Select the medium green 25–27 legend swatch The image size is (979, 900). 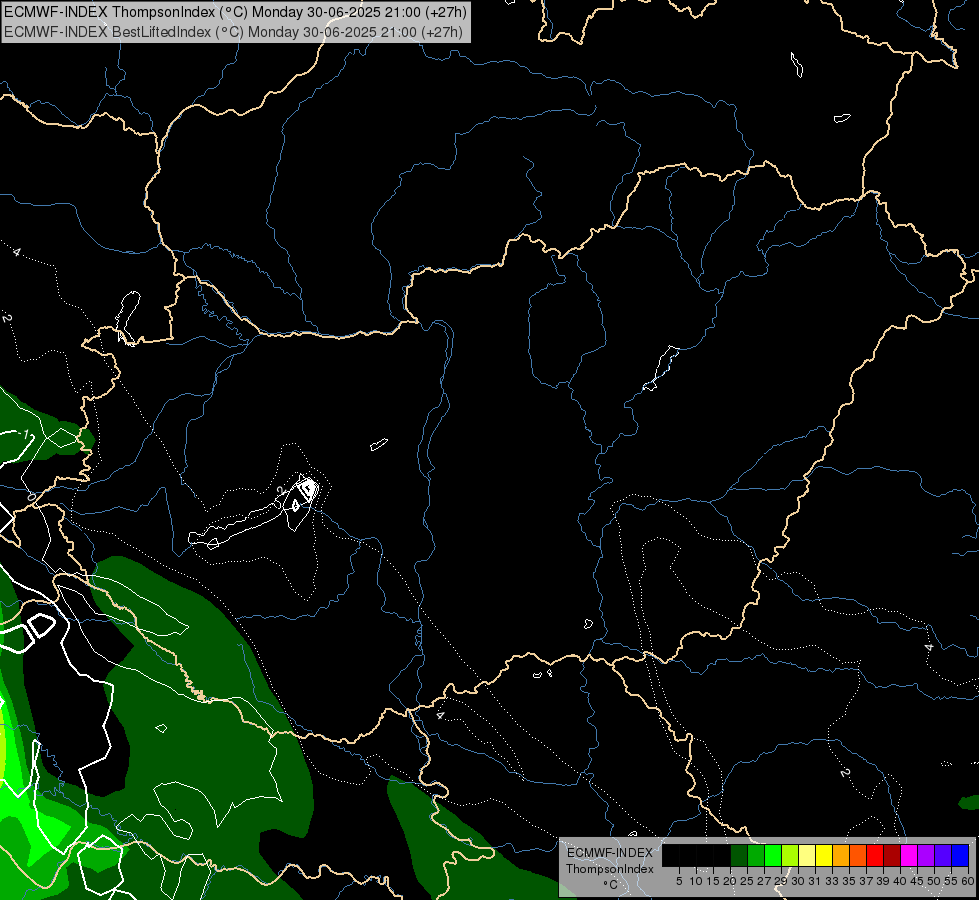coord(756,855)
